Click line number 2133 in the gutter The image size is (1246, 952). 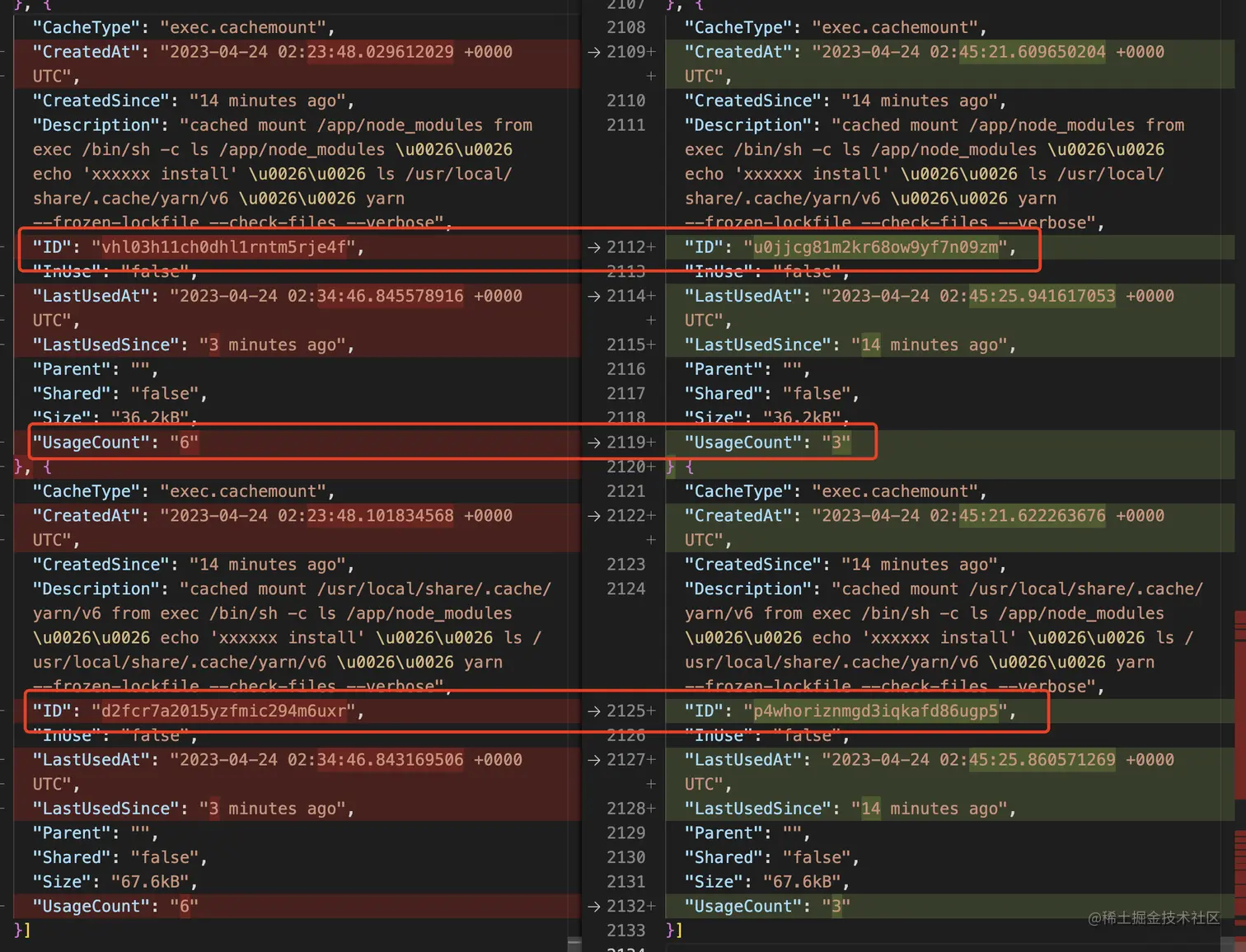[626, 931]
